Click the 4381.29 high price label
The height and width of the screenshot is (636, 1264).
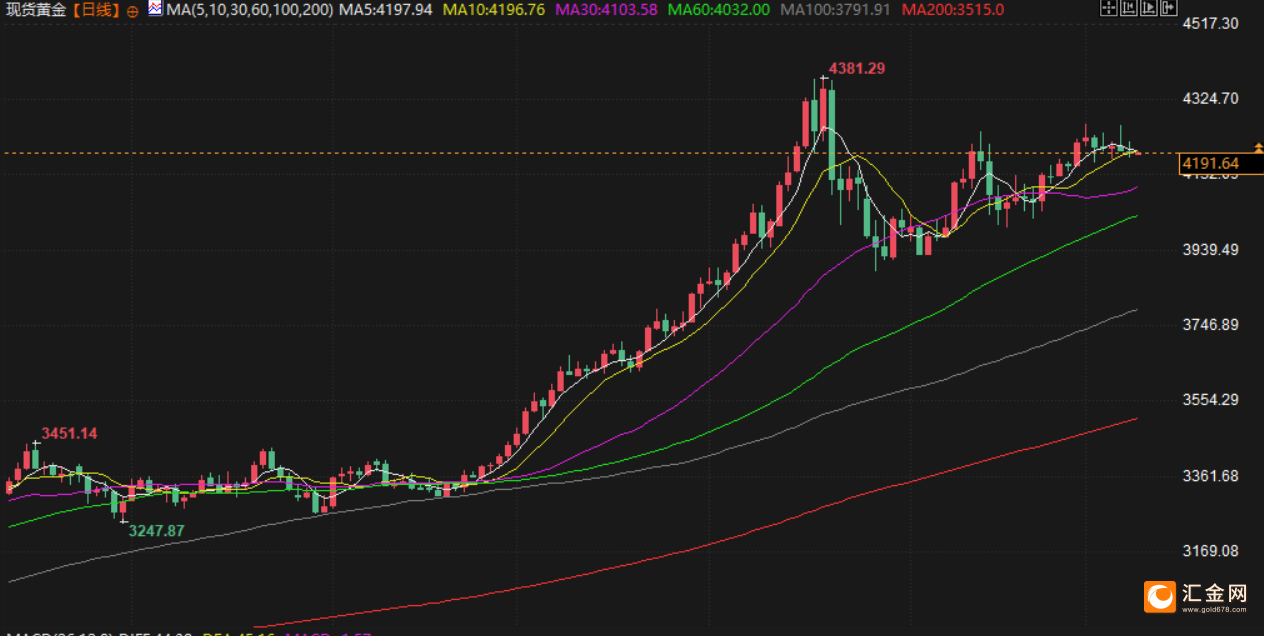[856, 68]
